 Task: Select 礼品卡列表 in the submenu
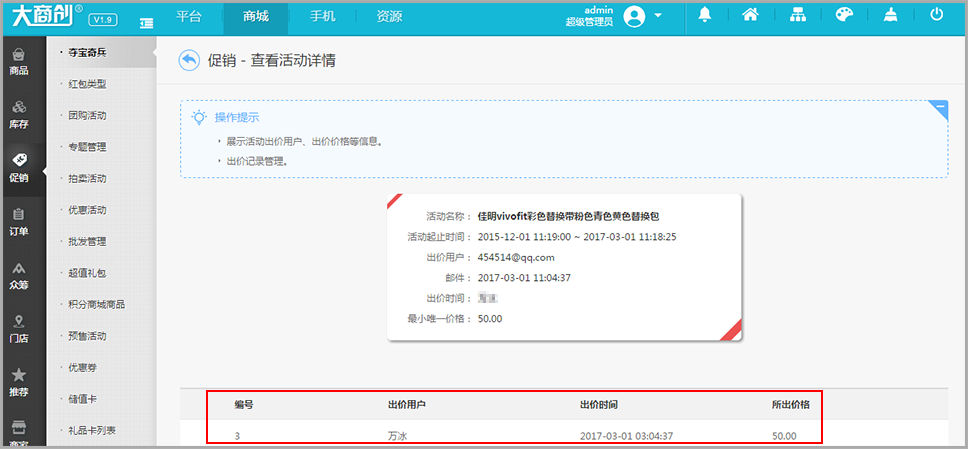coord(92,430)
